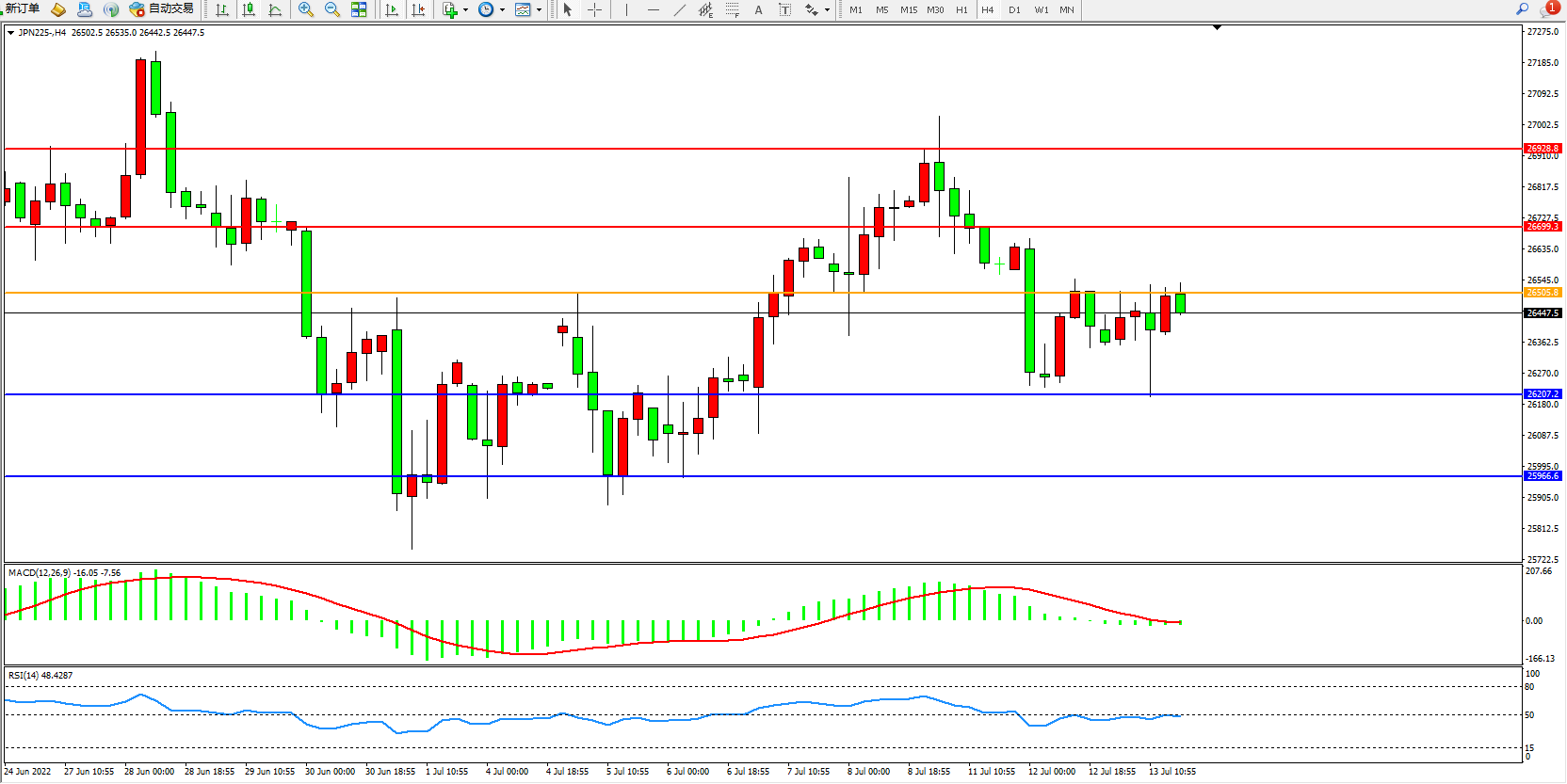1567x784 pixels.
Task: Pick the vertical line drawing tool
Action: pos(626,9)
